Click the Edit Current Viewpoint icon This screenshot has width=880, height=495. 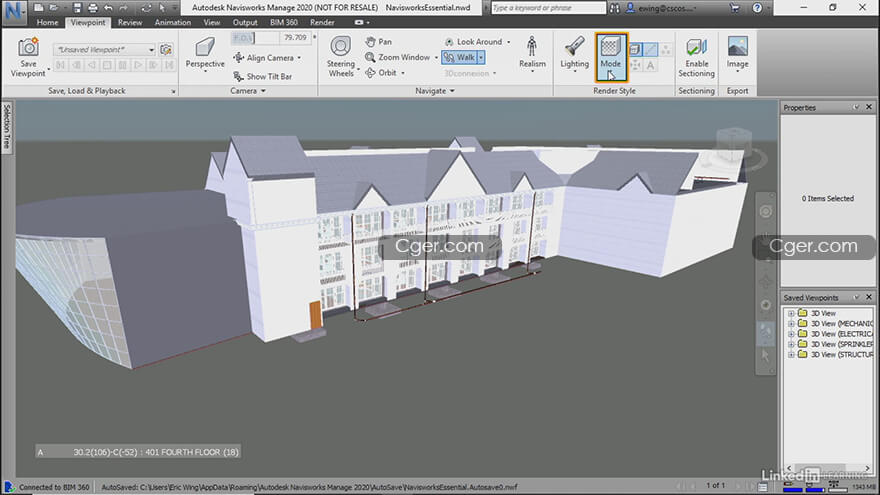click(x=166, y=49)
